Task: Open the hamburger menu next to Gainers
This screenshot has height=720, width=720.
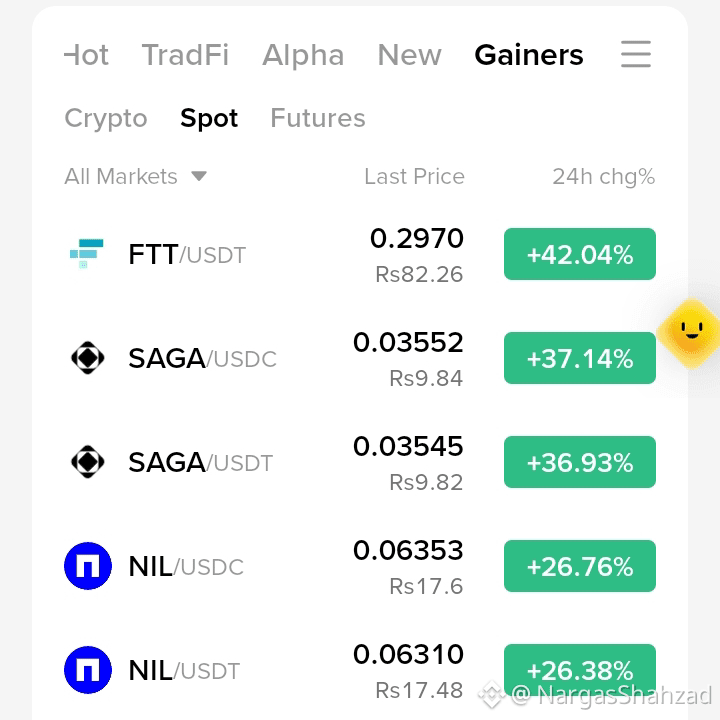Action: [x=636, y=54]
